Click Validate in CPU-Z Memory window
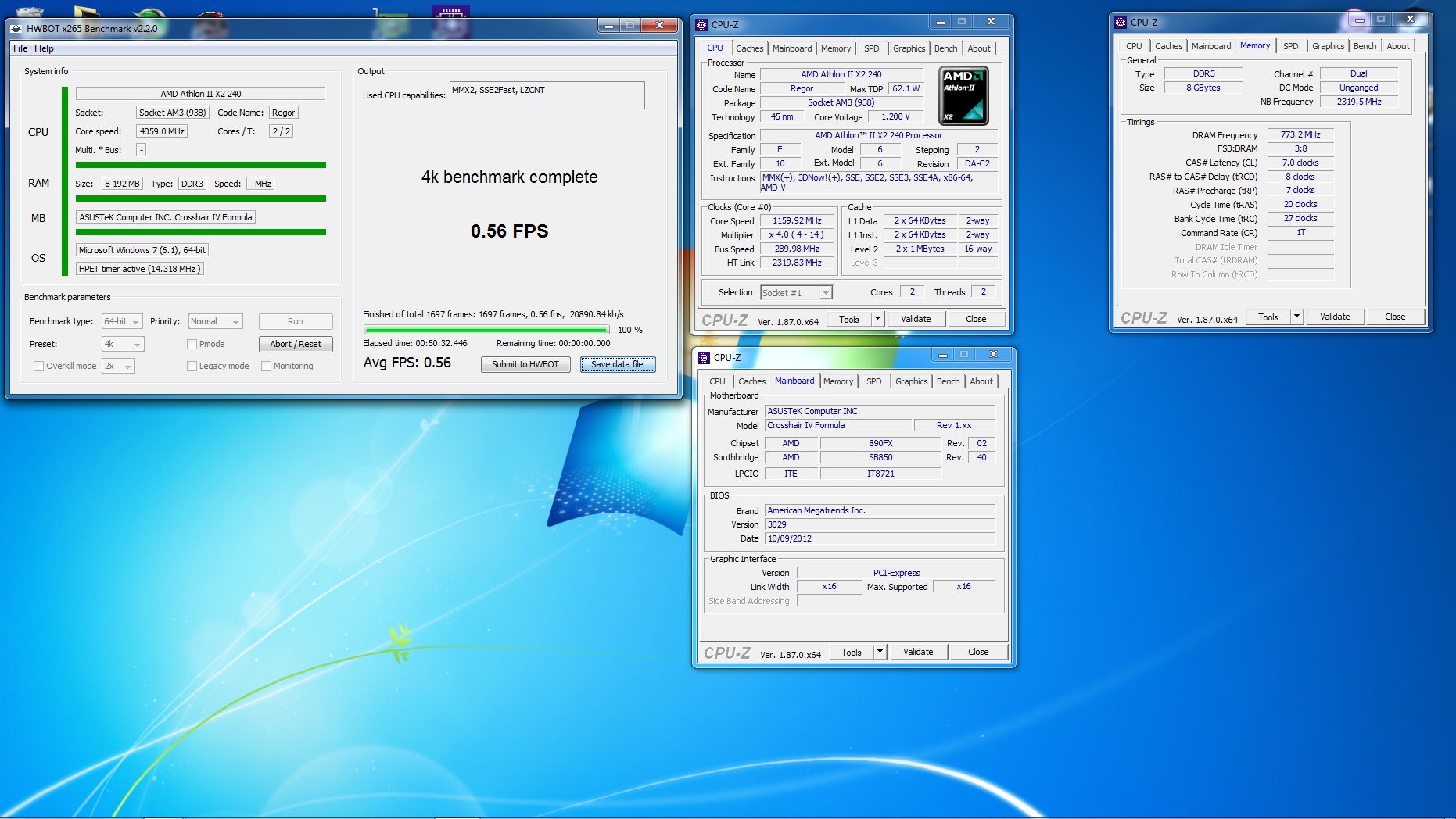This screenshot has width=1456, height=819. coord(1335,317)
